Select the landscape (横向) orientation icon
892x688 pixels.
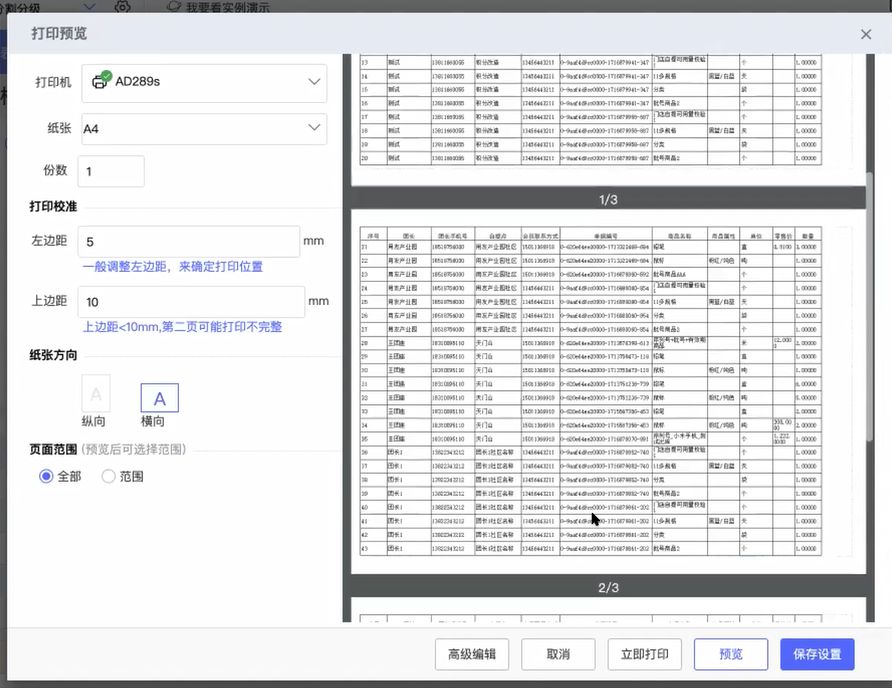[159, 398]
